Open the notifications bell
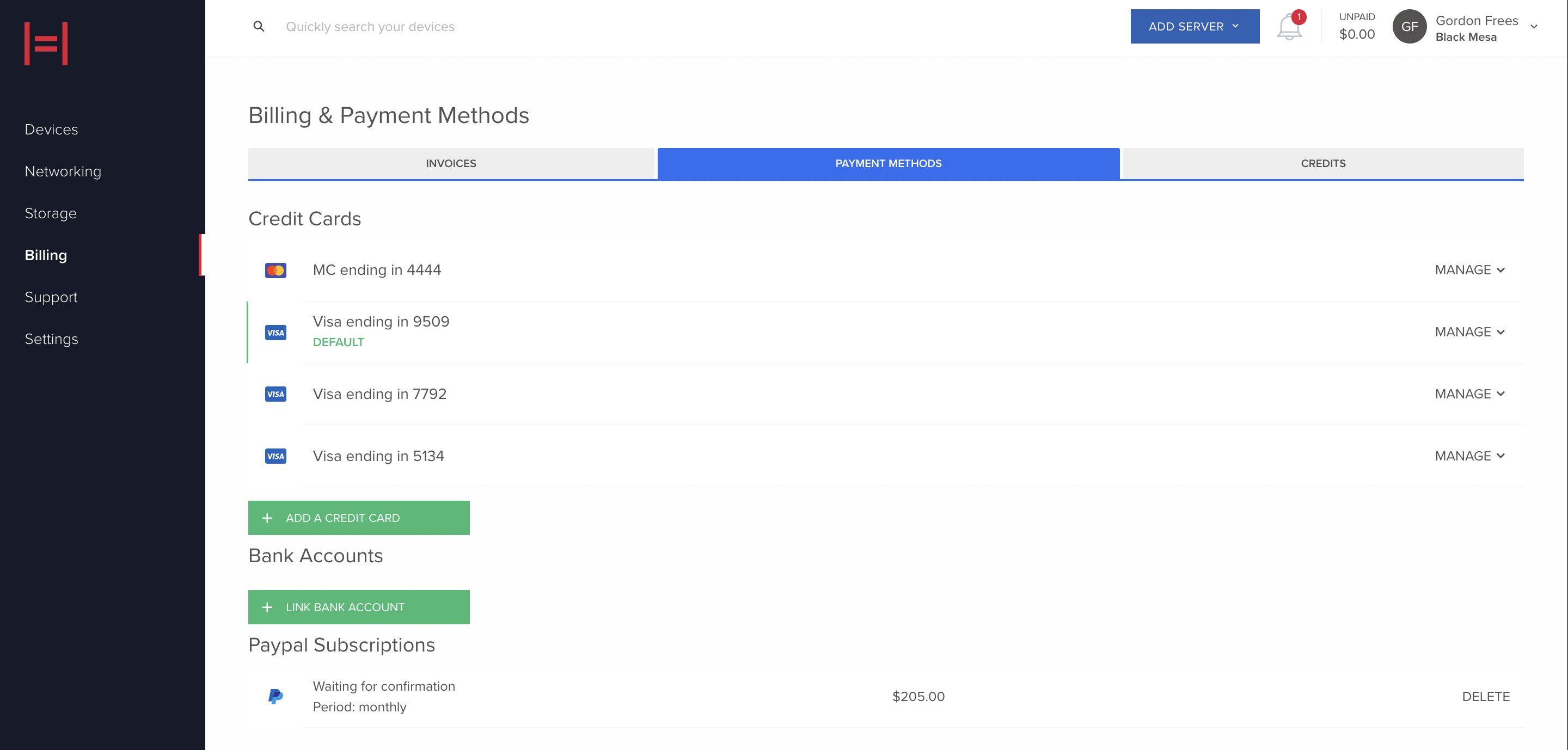Screen dimensions: 1568x750 (x=1289, y=27)
